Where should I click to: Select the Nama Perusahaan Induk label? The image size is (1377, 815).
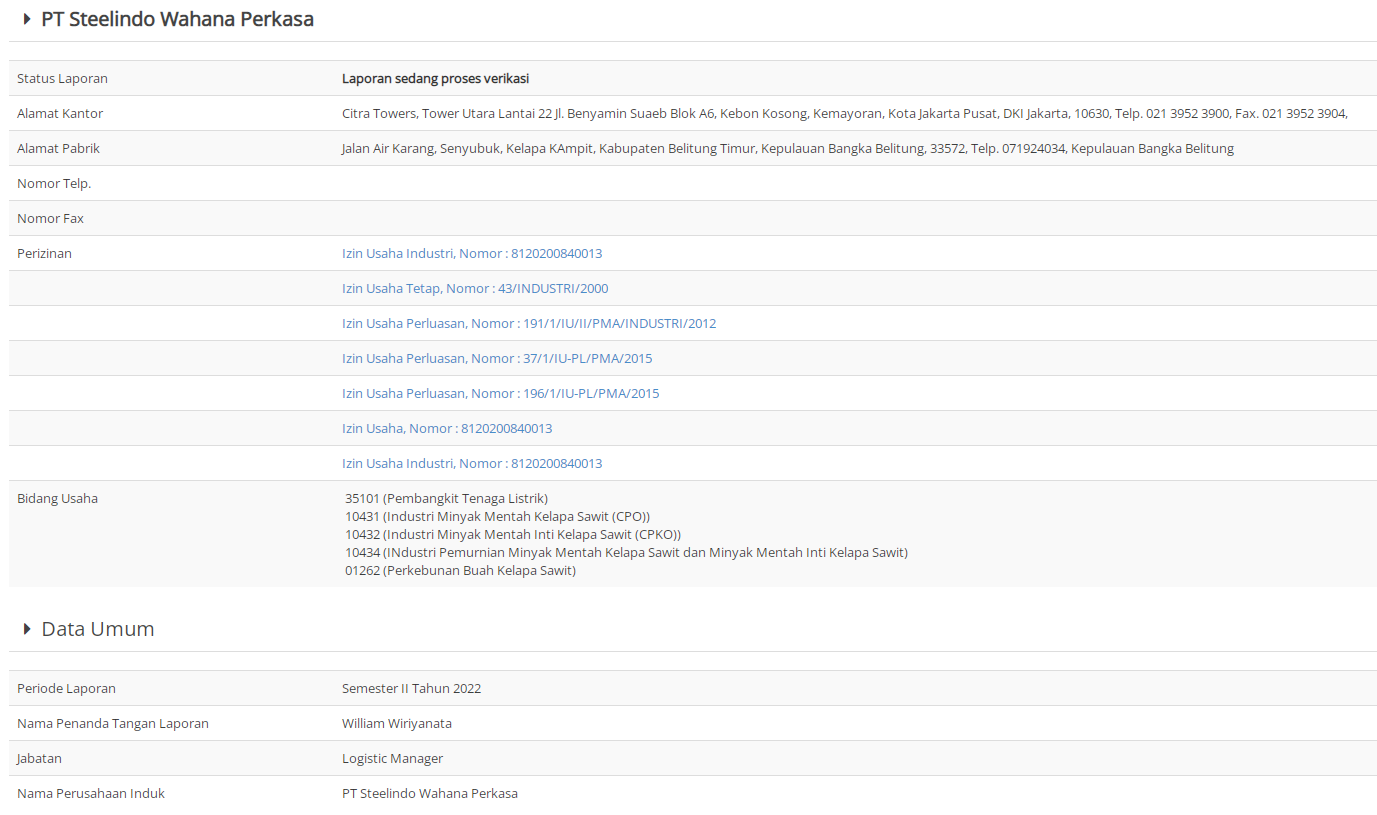[91, 793]
